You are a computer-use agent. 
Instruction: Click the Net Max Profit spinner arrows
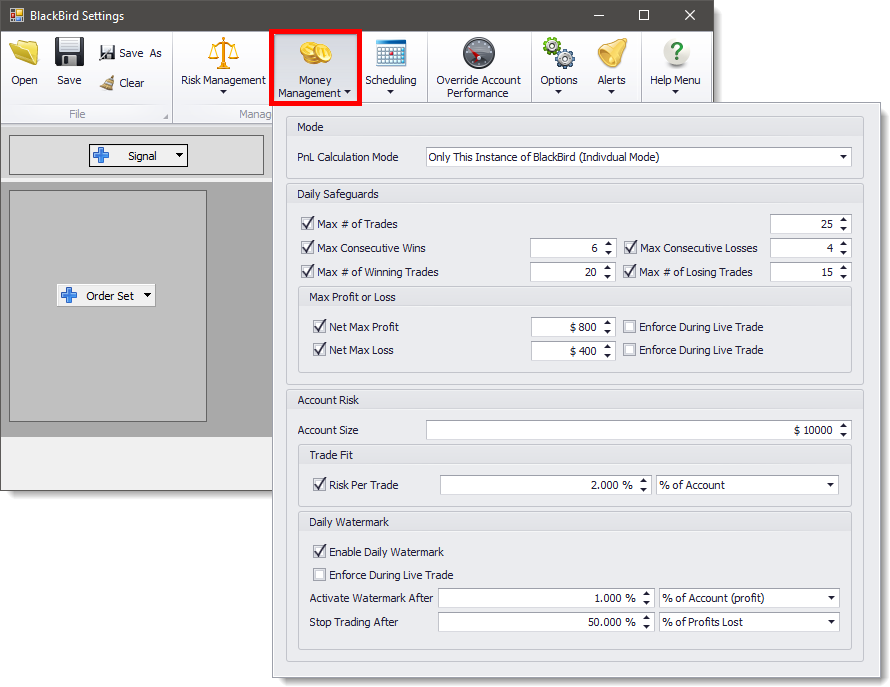pos(608,327)
